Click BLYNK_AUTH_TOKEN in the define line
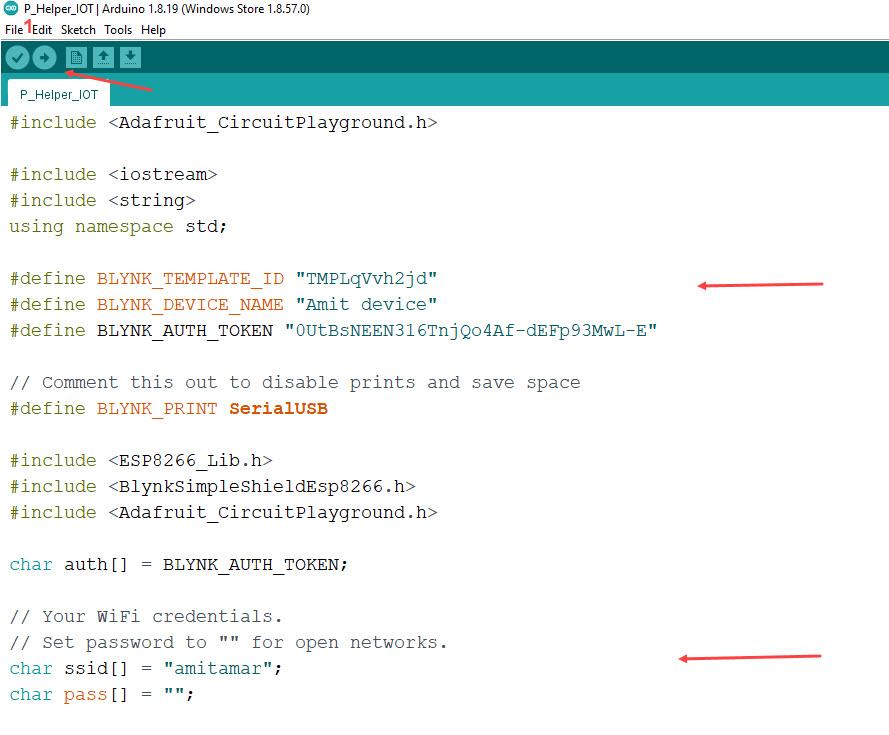Viewport: 889px width, 735px height. (x=185, y=331)
